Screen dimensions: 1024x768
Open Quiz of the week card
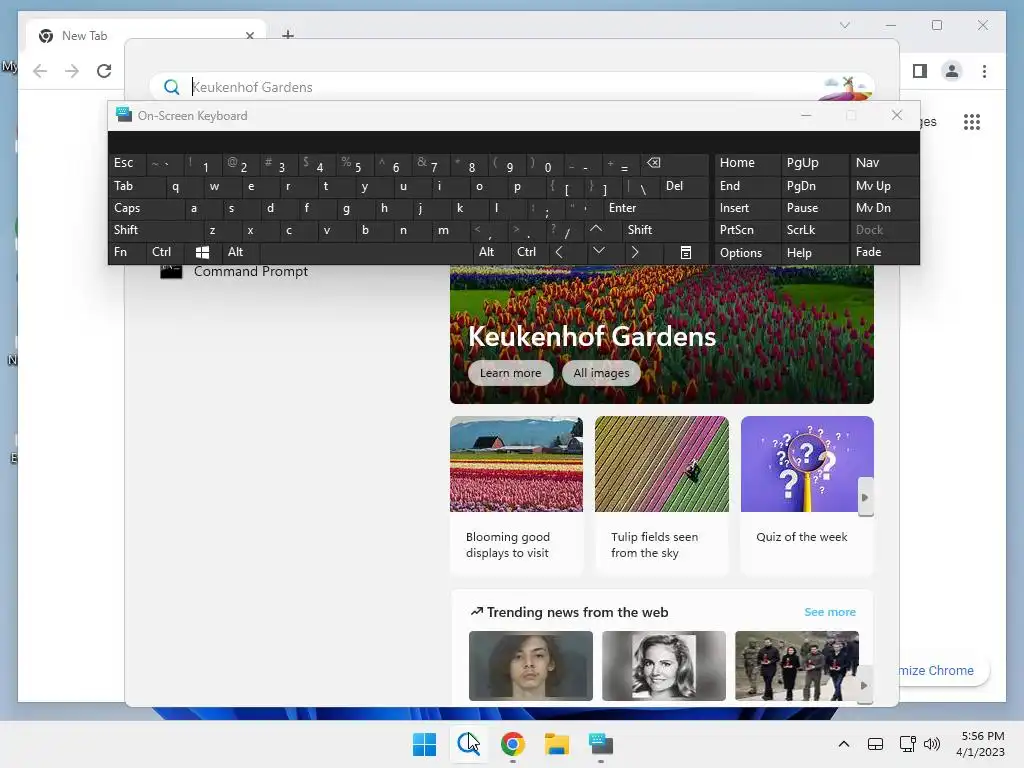tap(807, 495)
